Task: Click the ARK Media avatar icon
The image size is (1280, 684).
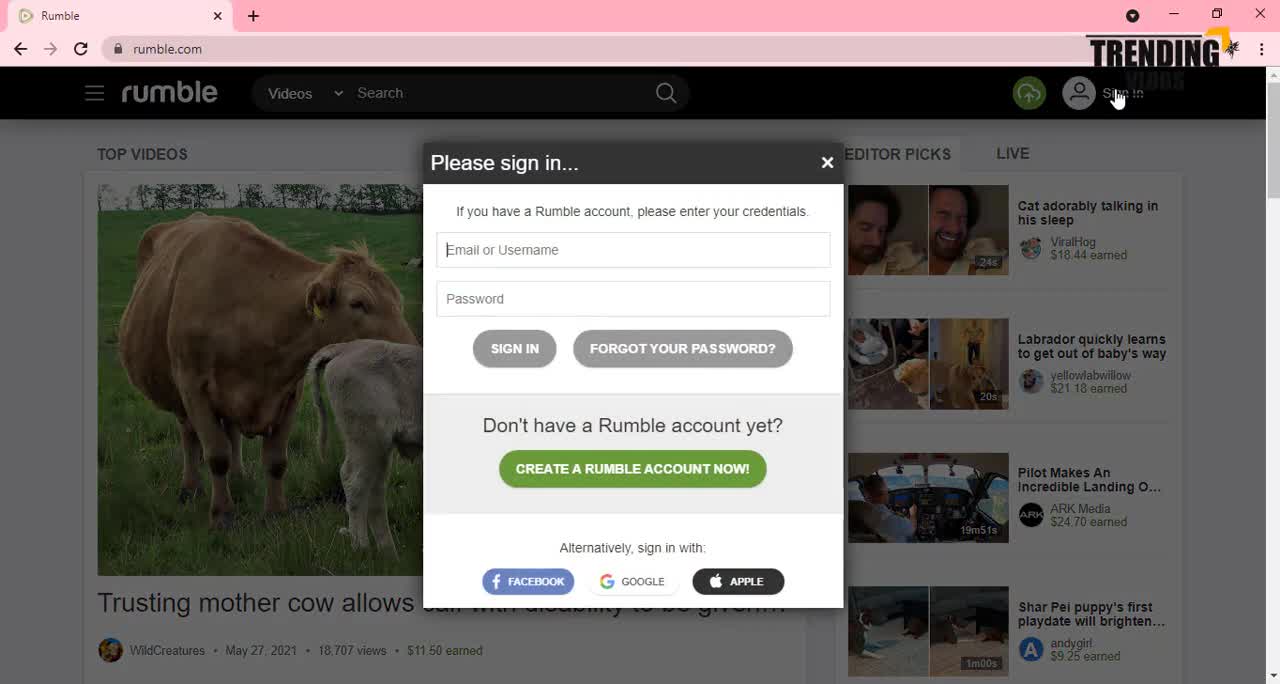Action: [1031, 515]
